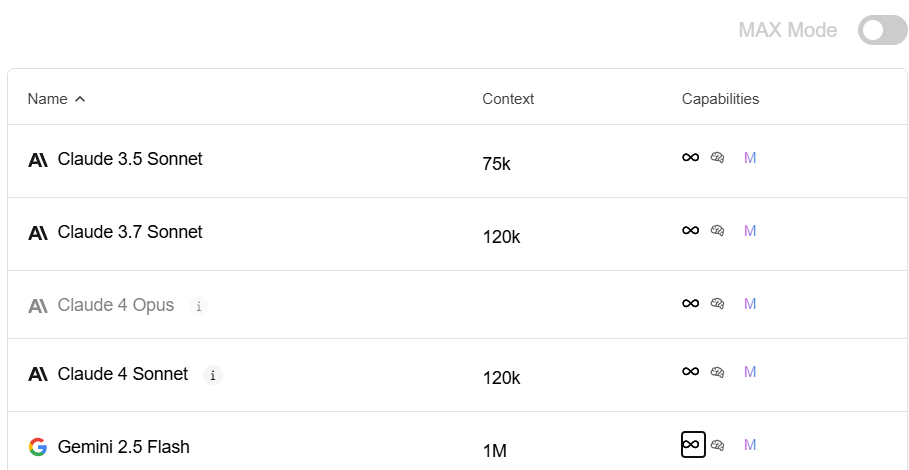The width and height of the screenshot is (909, 470).
Task: Open info icon next to Claude 4 Opus
Action: click(x=199, y=305)
